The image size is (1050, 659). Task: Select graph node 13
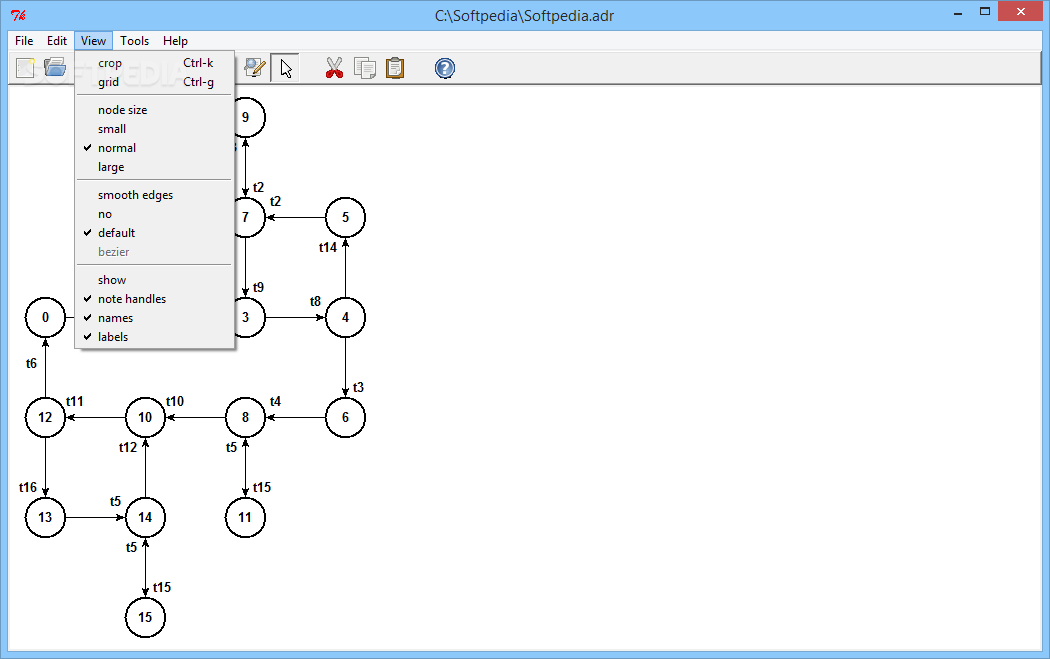point(46,517)
